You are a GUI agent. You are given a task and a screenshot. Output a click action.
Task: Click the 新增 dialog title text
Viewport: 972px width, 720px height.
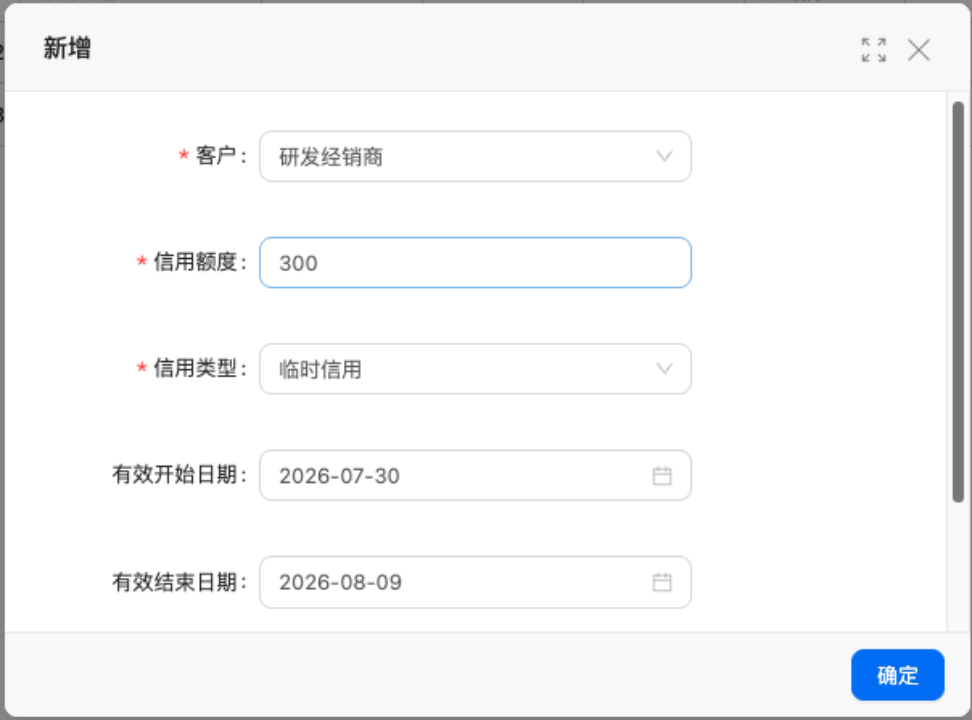[67, 48]
